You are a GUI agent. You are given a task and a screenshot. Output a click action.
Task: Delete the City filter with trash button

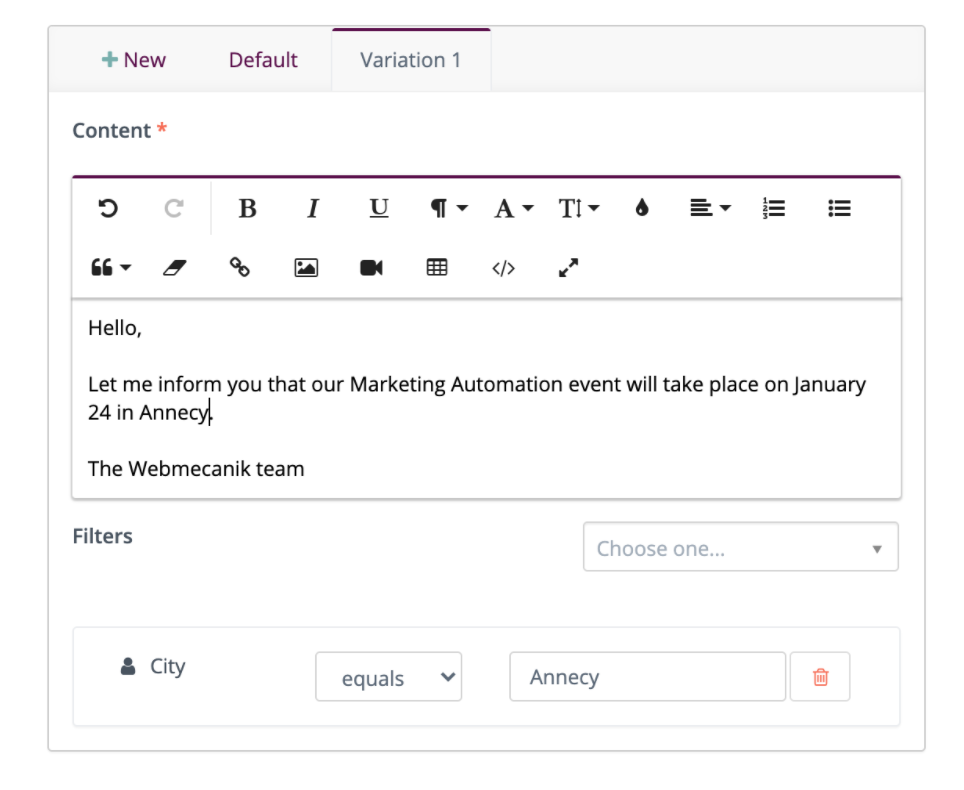tap(819, 677)
